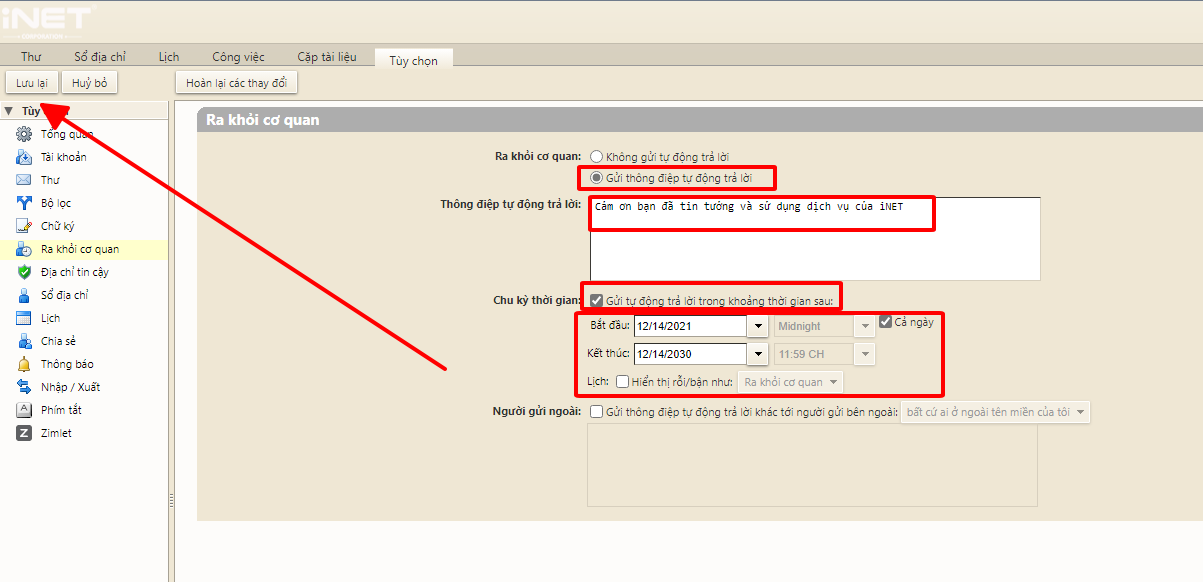This screenshot has height=582, width=1203.
Task: Open the Kết thúc date picker dropdown
Action: tap(758, 354)
